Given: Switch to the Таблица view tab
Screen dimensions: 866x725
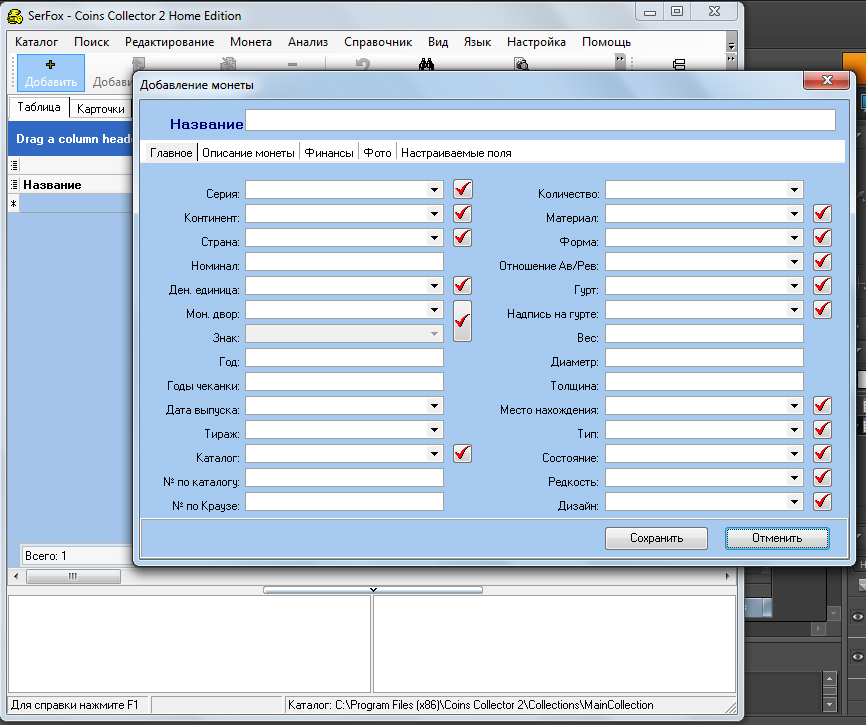Looking at the screenshot, I should (x=39, y=107).
